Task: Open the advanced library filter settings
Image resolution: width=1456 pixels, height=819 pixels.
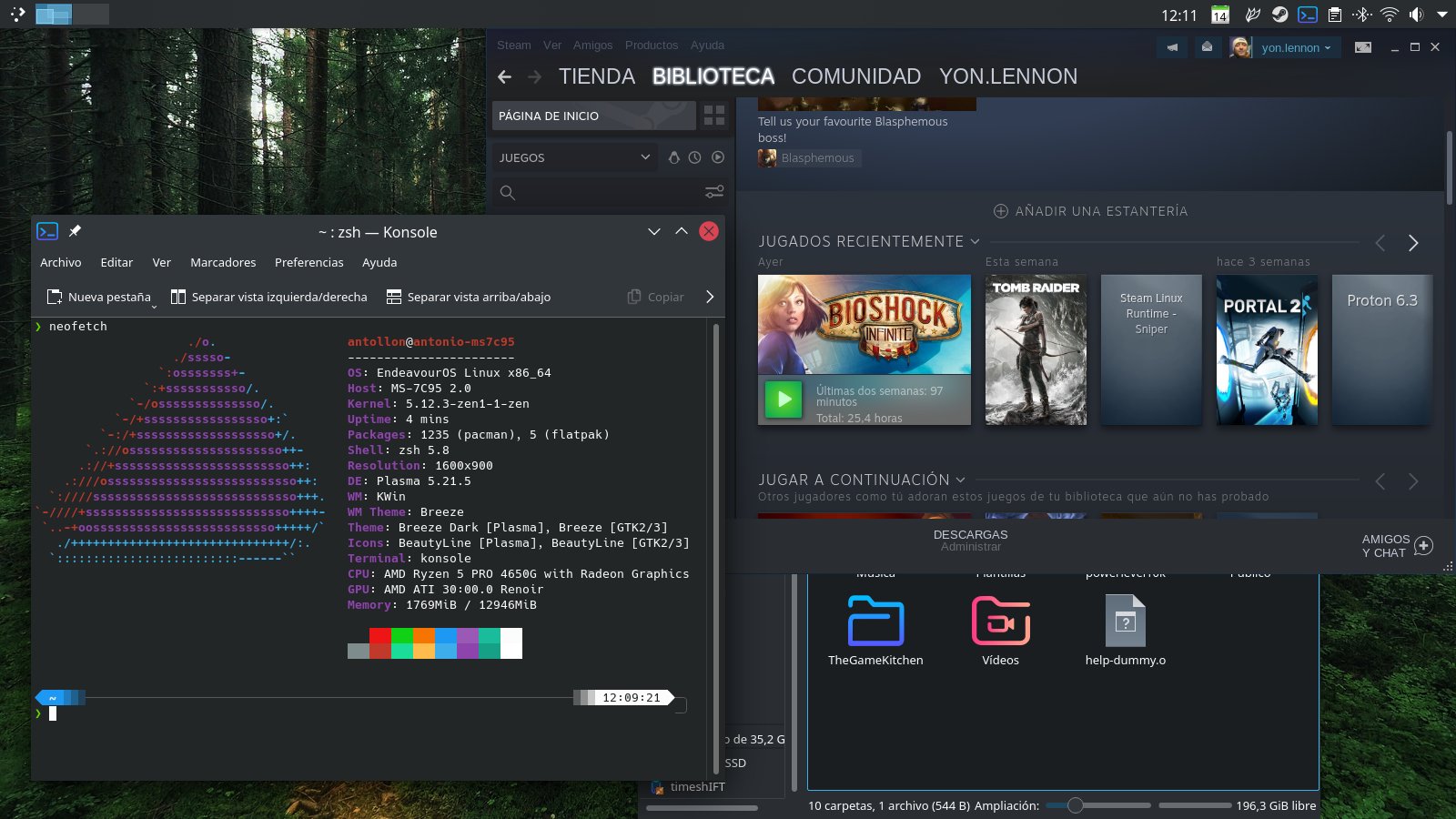Action: 714,192
